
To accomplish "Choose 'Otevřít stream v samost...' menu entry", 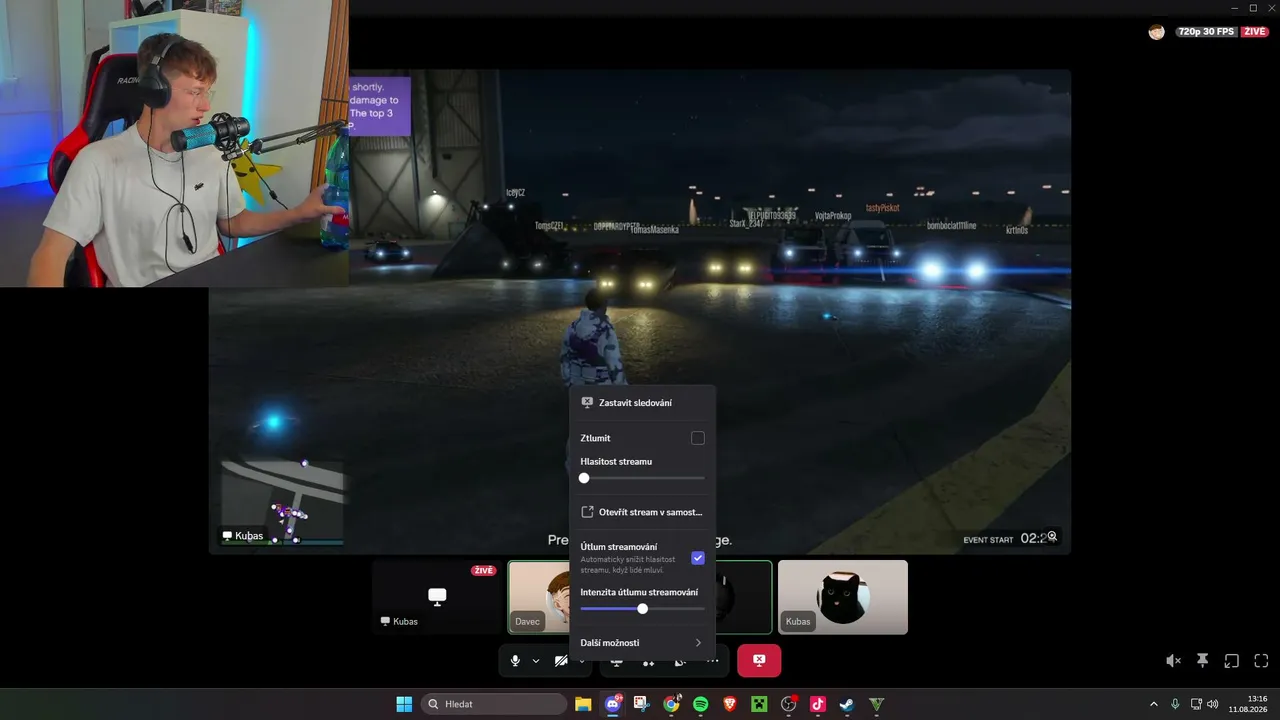I will pos(642,512).
